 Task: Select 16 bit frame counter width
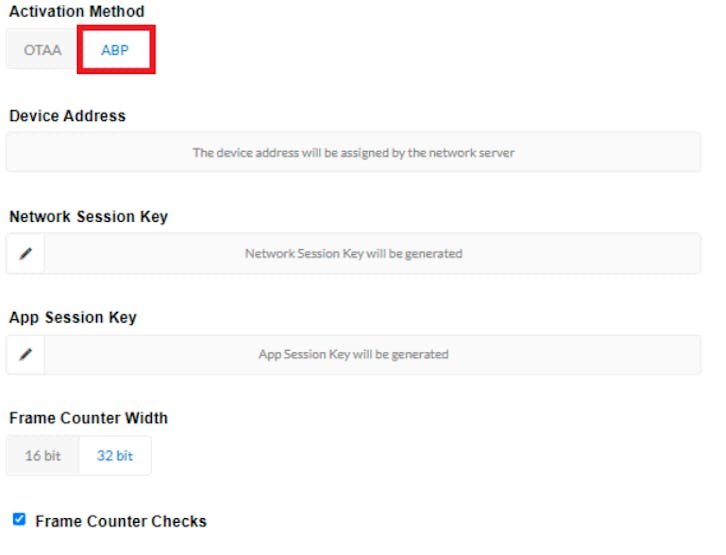[x=43, y=456]
